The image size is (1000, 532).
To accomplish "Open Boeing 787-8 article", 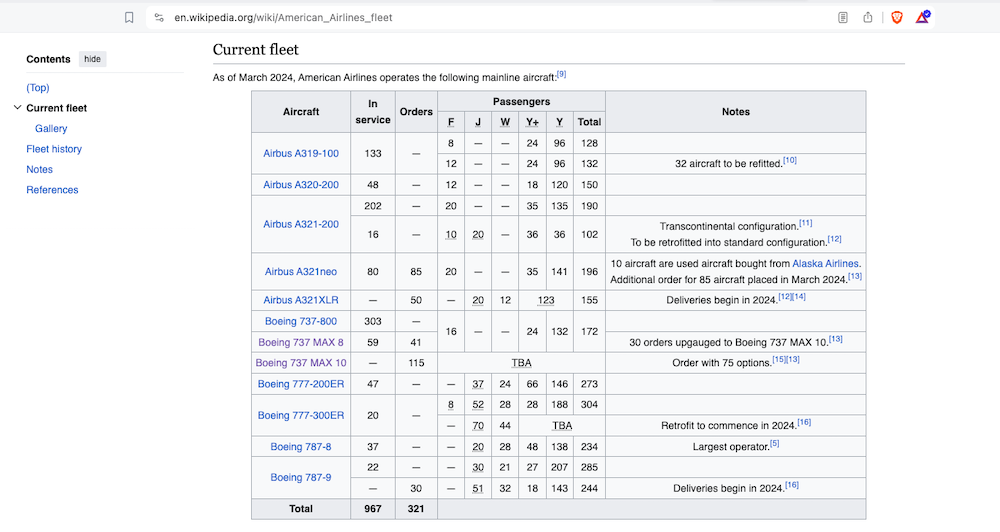I will point(301,447).
